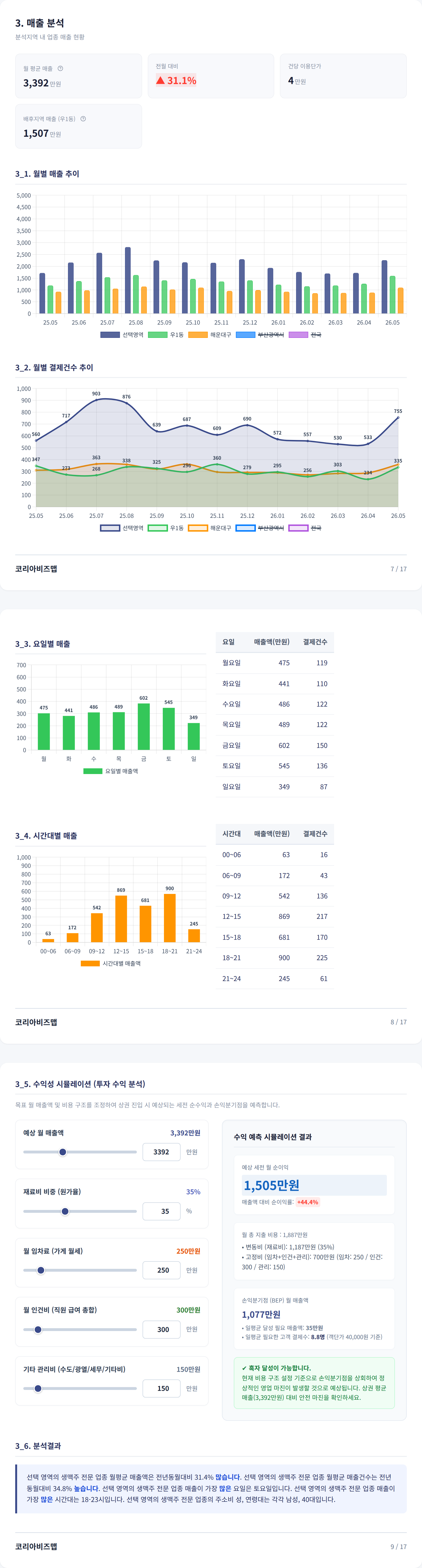The height and width of the screenshot is (1568, 422).
Task: Click the 3. 매출 분석 heading
Action: coord(40,23)
